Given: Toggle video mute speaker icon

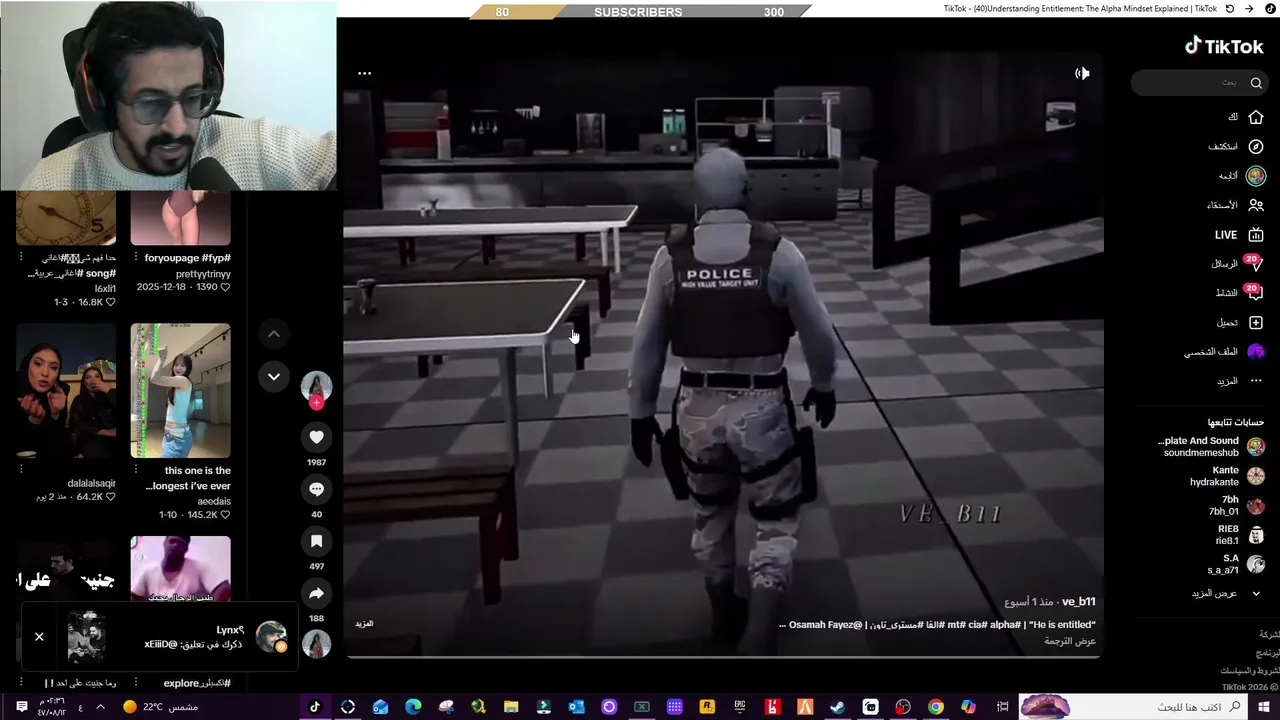Looking at the screenshot, I should [x=1082, y=73].
